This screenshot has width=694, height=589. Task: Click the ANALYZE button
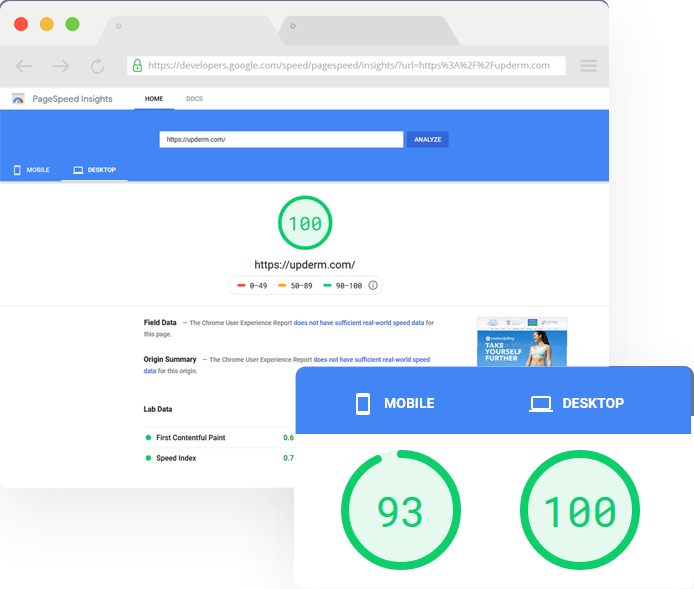pos(428,139)
